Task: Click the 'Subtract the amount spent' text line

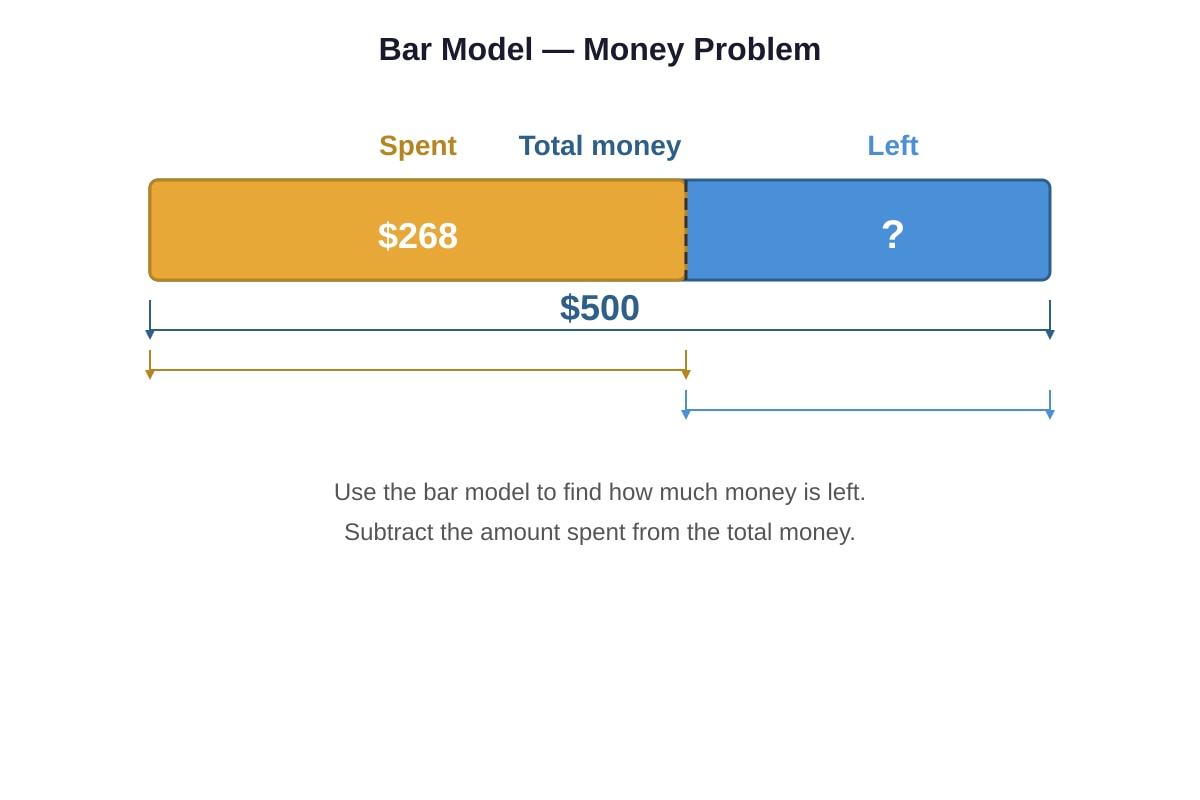Action: [x=600, y=532]
